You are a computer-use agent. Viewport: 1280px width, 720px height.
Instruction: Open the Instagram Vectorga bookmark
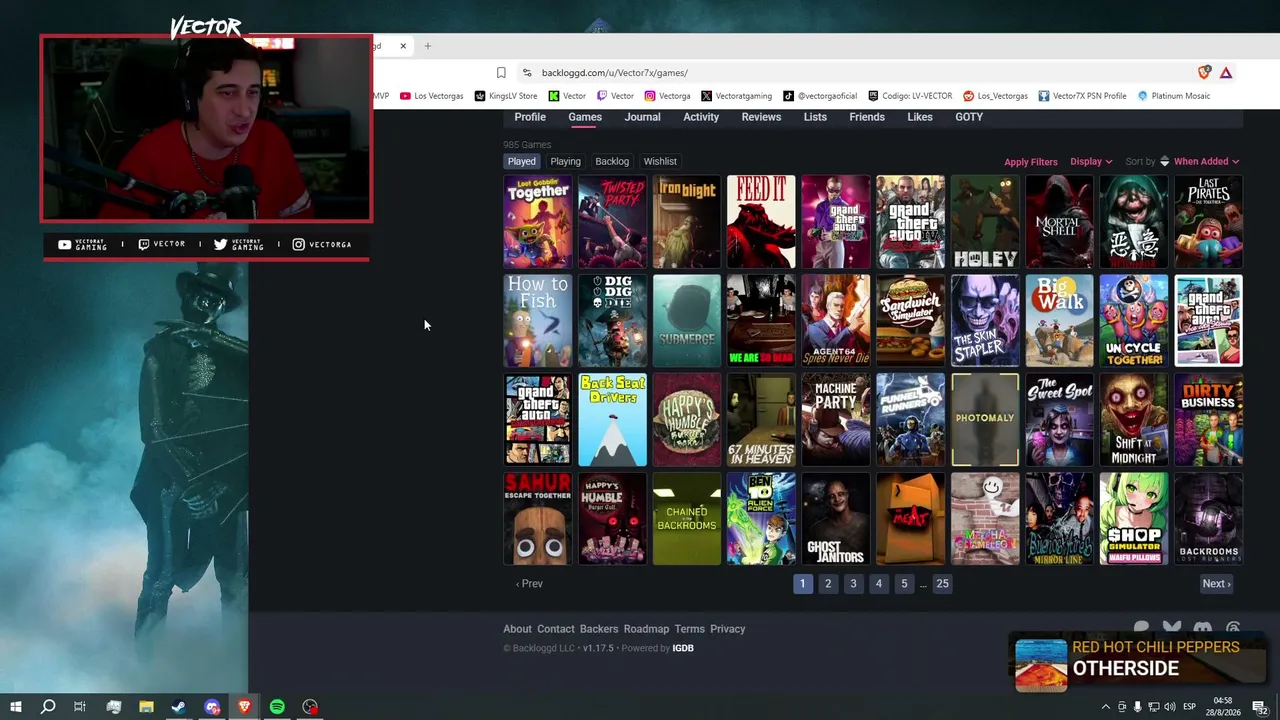667,96
